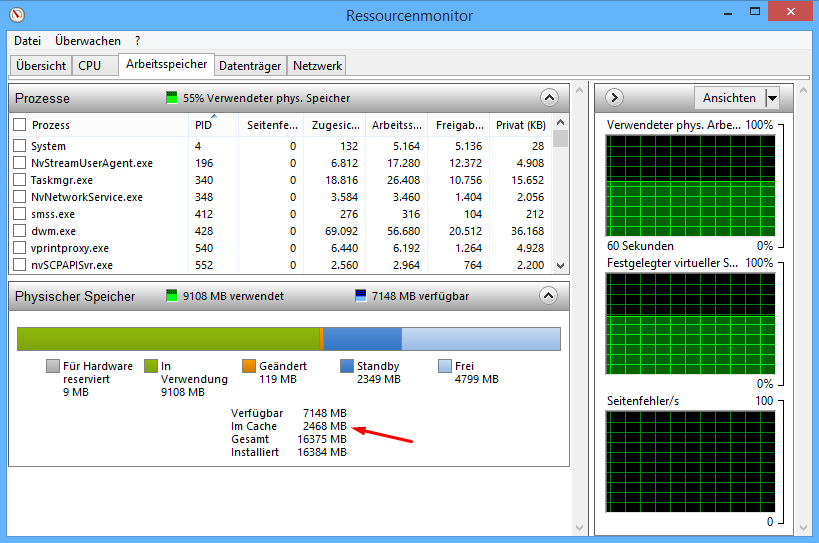819x543 pixels.
Task: Switch to the CPU tab
Action: click(95, 66)
